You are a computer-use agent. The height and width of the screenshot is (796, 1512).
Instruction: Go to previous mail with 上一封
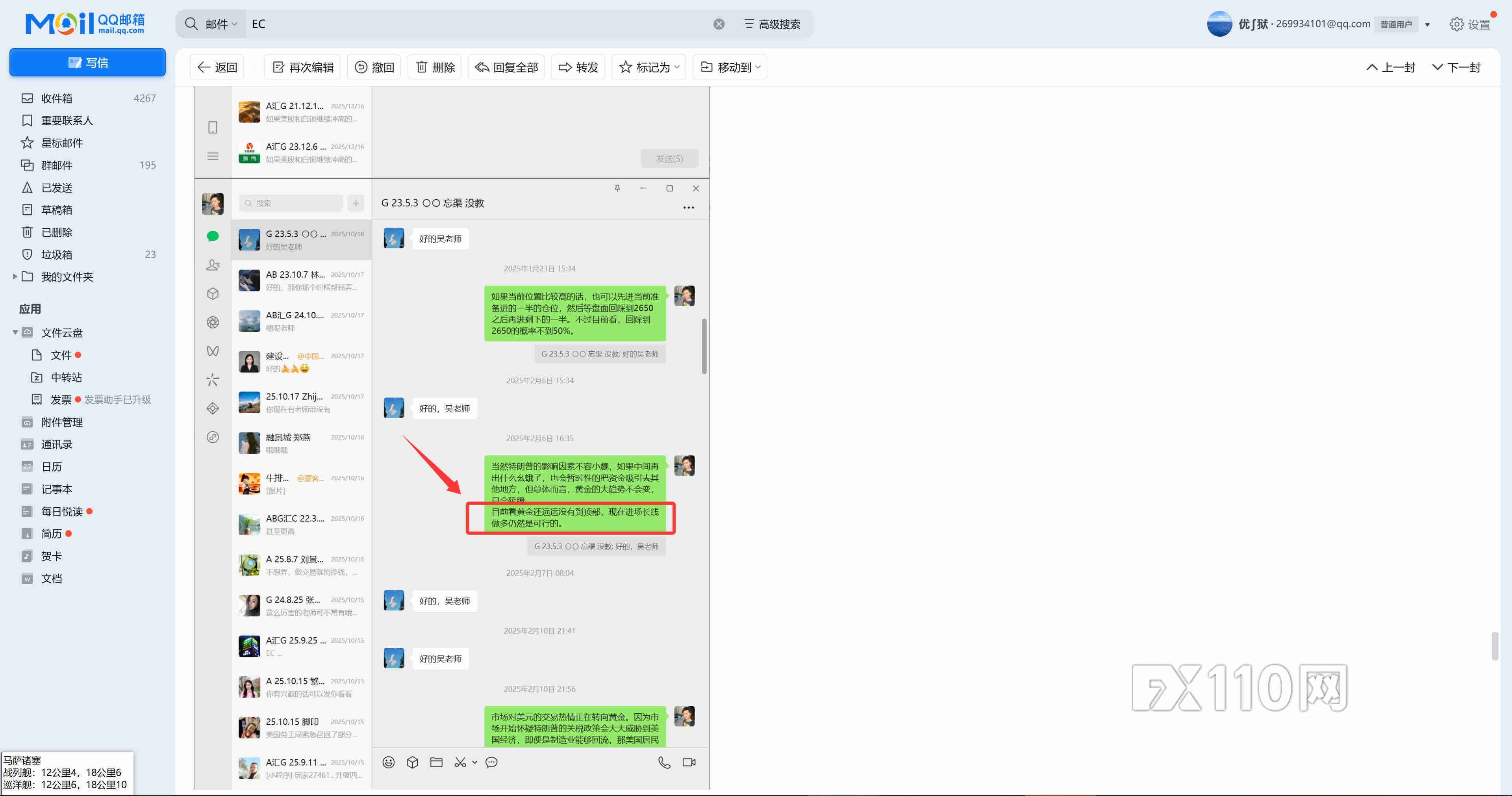pos(1390,67)
